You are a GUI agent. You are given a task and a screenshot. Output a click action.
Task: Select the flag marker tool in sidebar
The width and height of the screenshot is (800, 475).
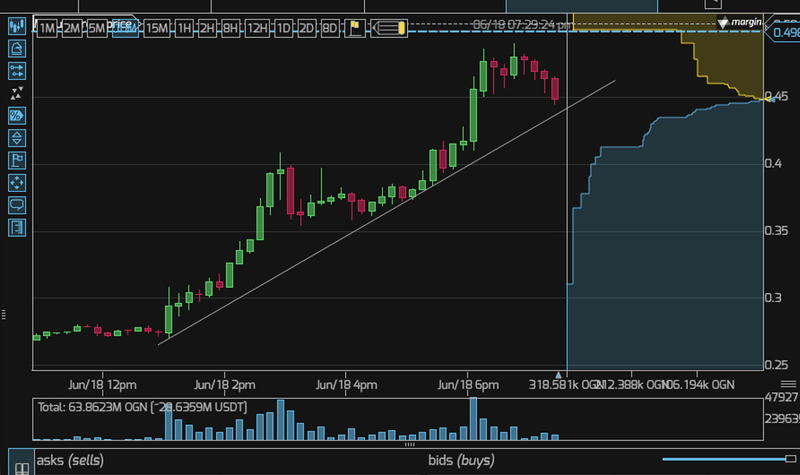17,161
